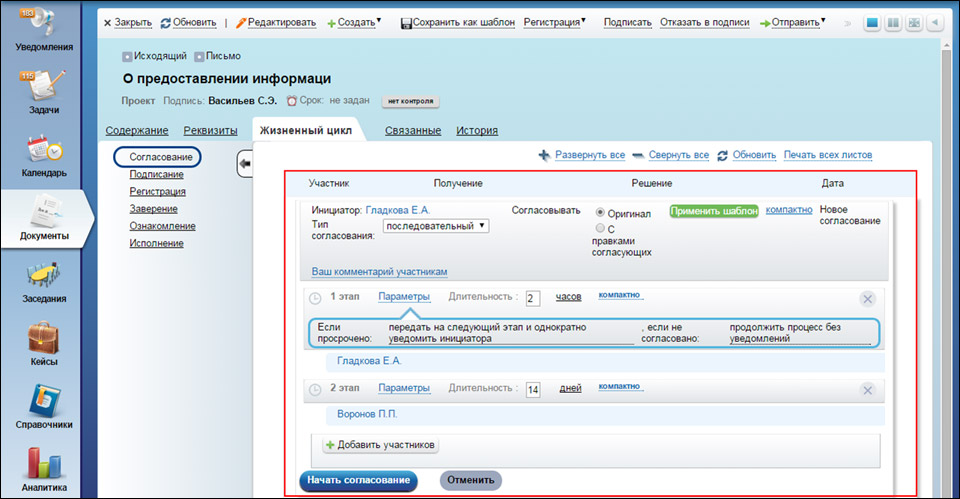Image resolution: width=960 pixels, height=499 pixels.
Task: Click Свернуть все link
Action: pyautogui.click(x=678, y=155)
